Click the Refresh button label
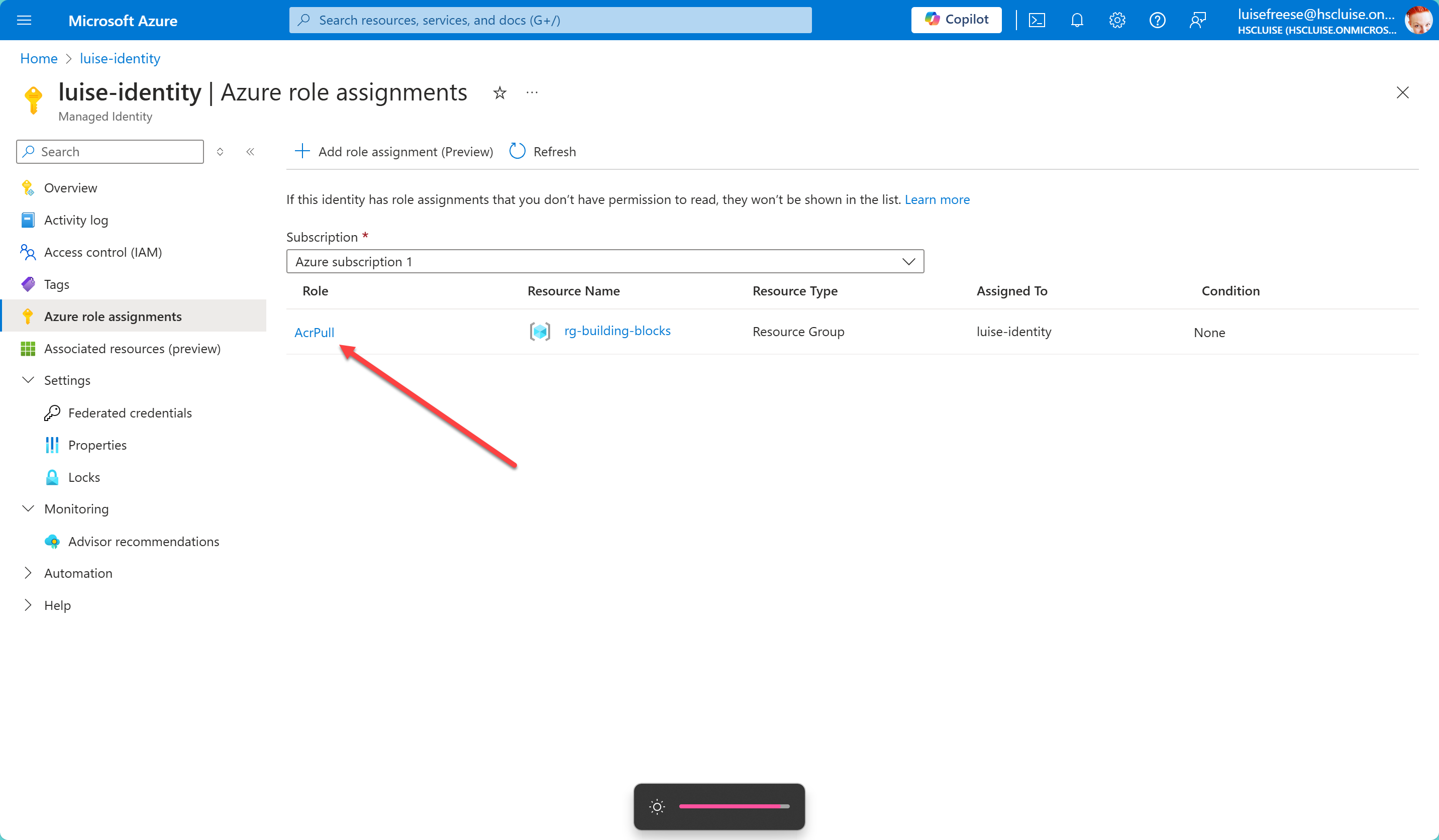Image resolution: width=1439 pixels, height=840 pixels. tap(555, 152)
